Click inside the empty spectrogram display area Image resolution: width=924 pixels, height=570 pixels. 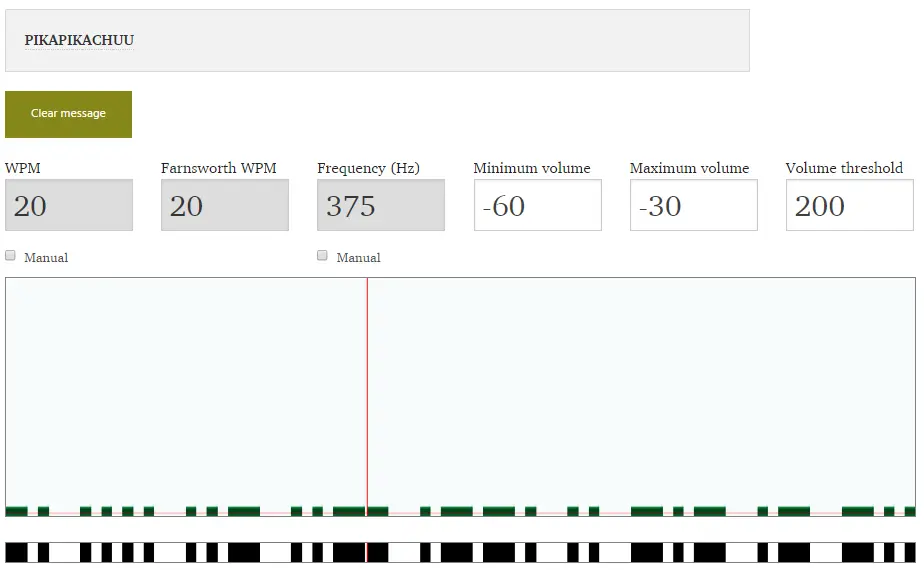(x=600, y=390)
